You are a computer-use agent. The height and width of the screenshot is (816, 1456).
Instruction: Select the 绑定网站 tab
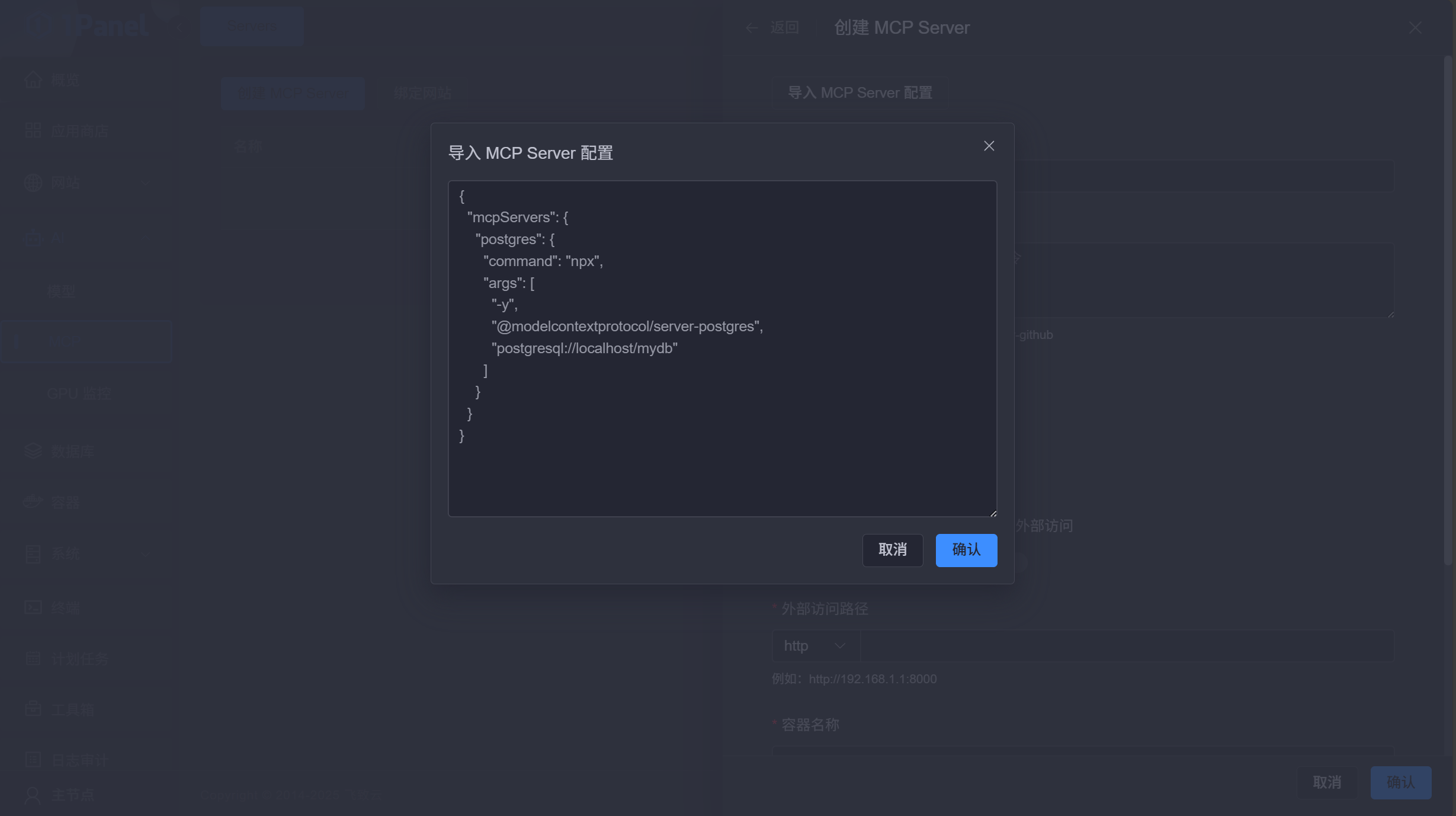(x=422, y=93)
